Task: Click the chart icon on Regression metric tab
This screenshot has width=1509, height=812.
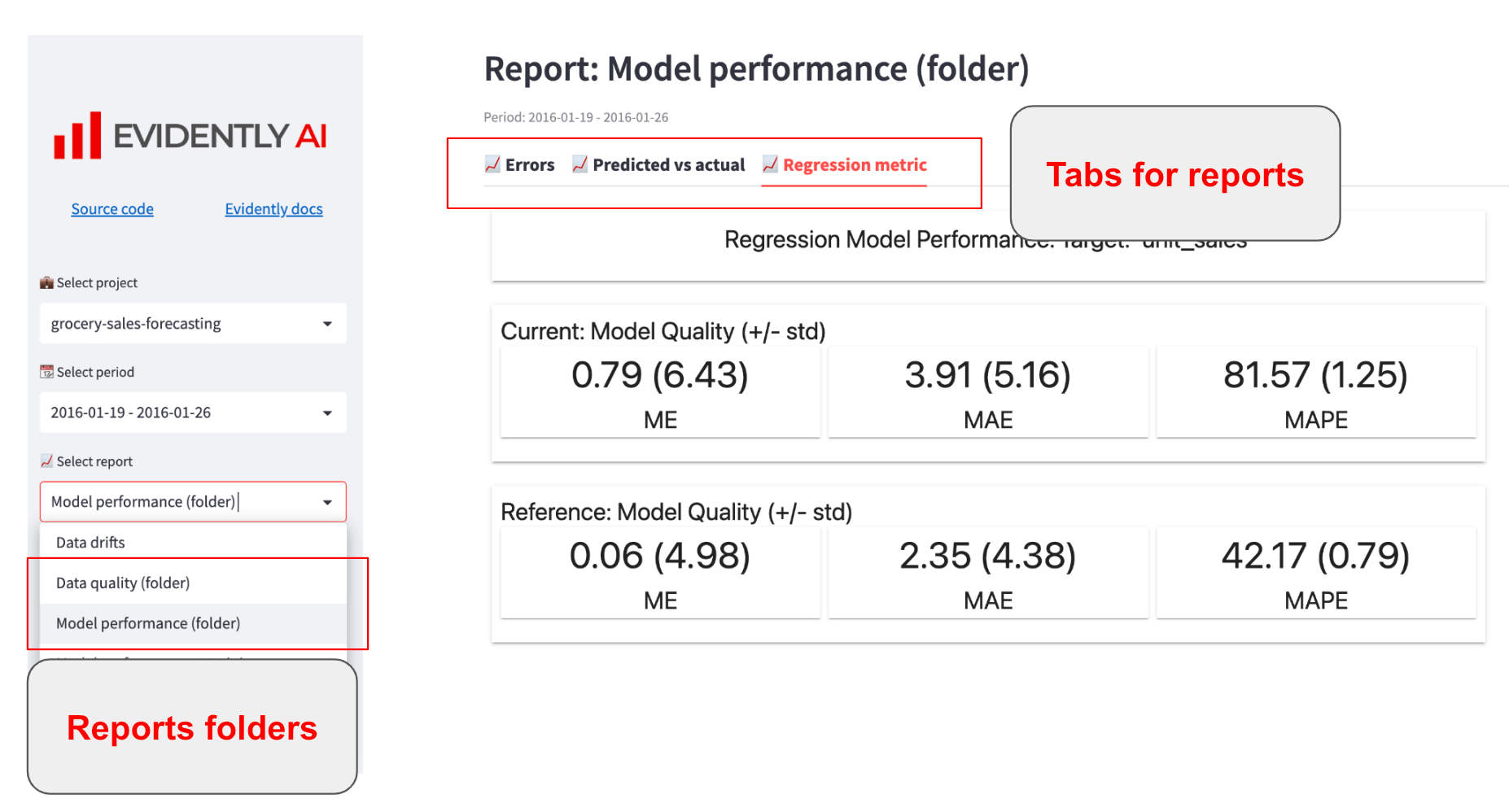Action: [x=770, y=164]
